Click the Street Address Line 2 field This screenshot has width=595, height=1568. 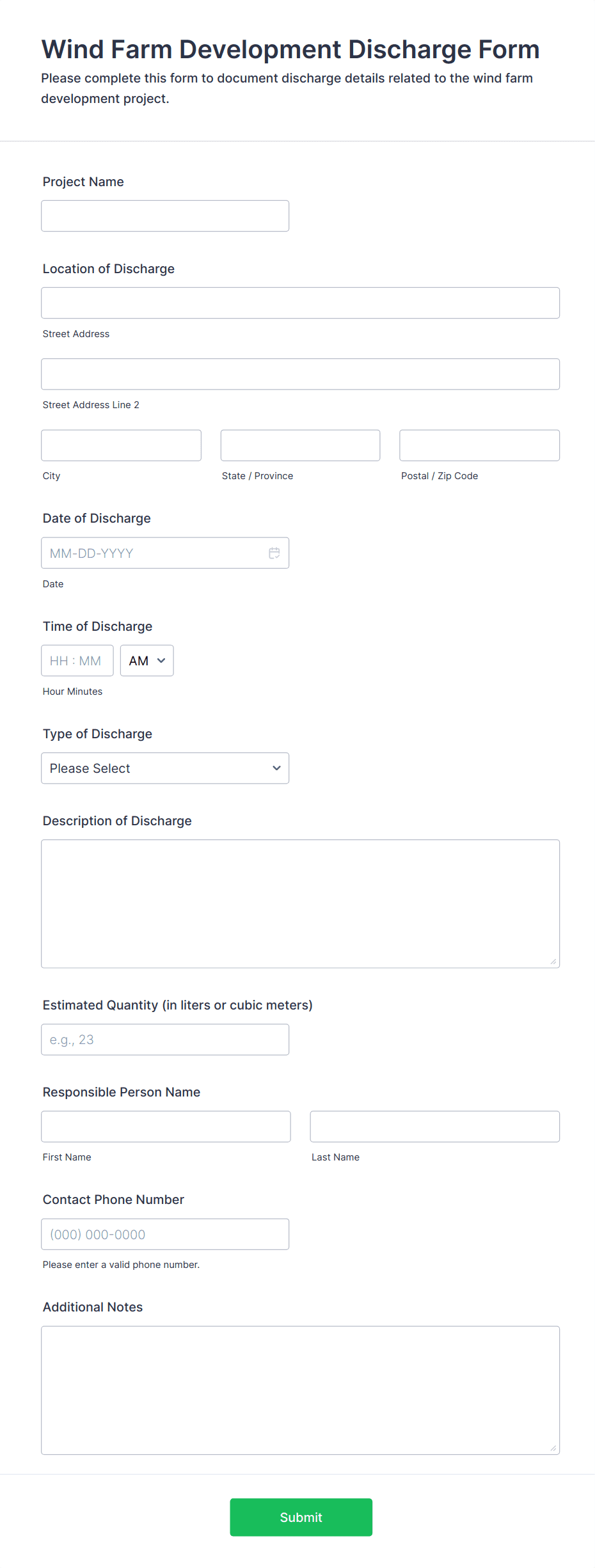[x=300, y=374]
